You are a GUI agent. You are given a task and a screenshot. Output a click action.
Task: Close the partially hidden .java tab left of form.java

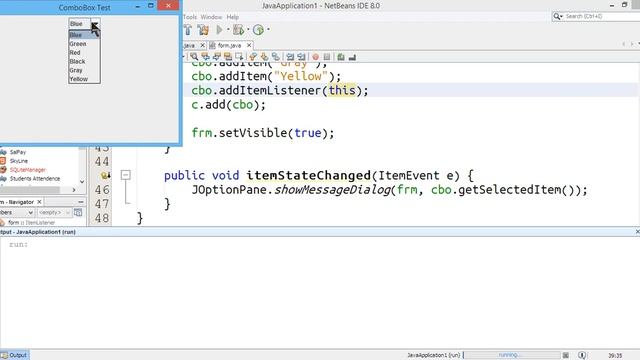(x=202, y=45)
